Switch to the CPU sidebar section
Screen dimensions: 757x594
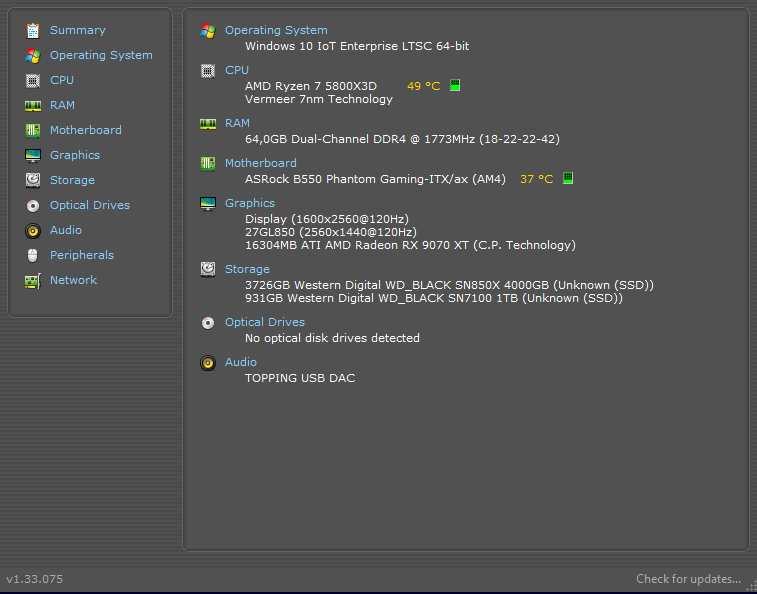(x=62, y=80)
